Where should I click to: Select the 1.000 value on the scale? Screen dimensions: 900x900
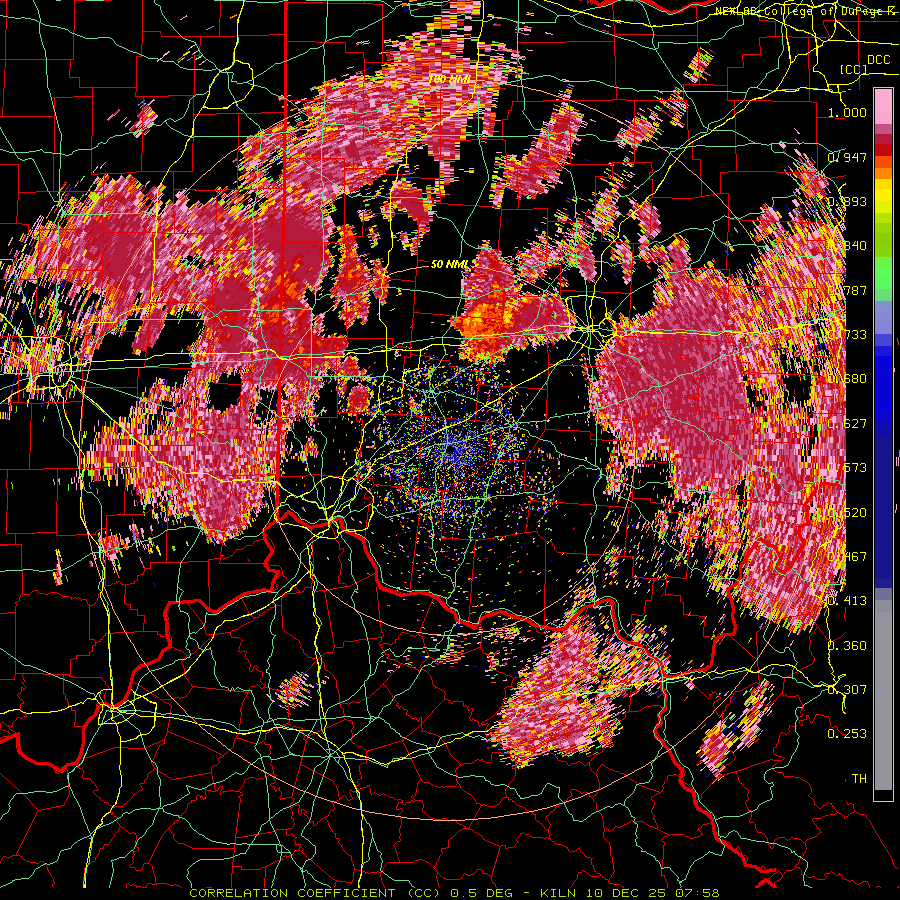coord(847,112)
